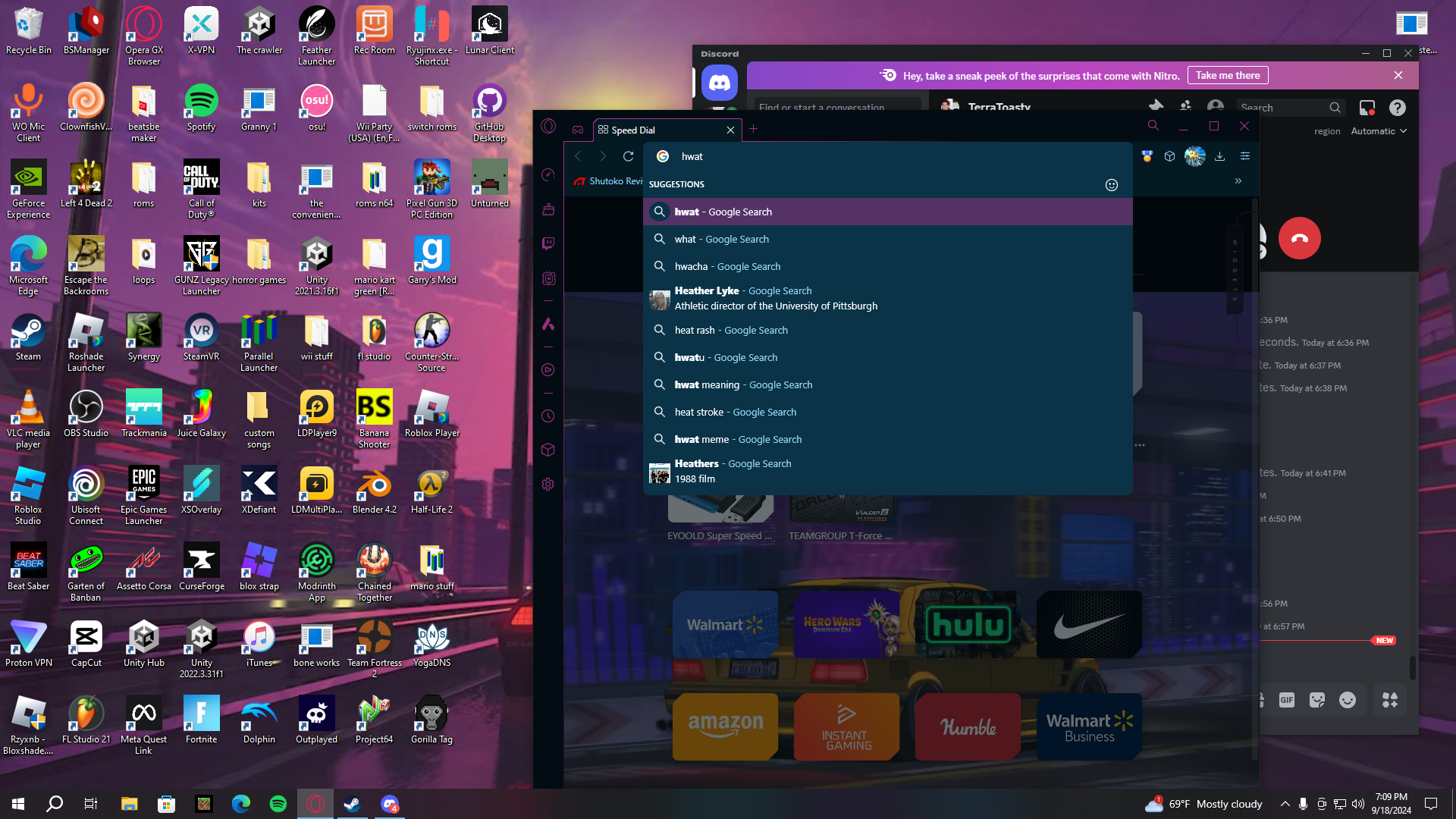
Task: Open GX Control speedometer icon
Action: pos(548,175)
